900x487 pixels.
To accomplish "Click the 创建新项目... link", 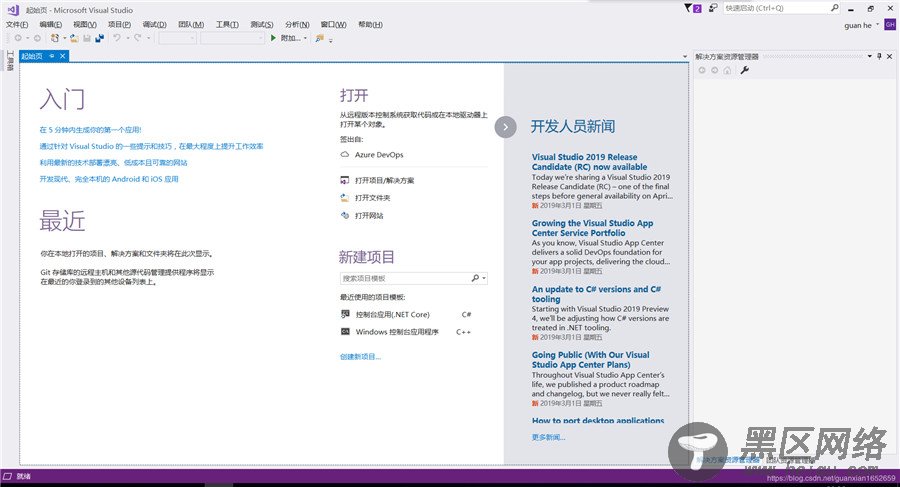I will coord(360,357).
